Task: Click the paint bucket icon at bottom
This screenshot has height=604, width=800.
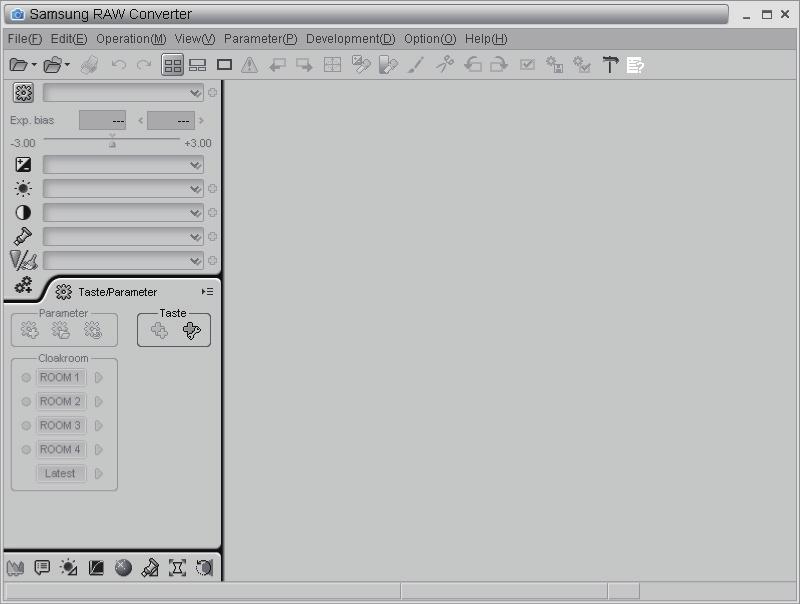Action: click(x=150, y=567)
